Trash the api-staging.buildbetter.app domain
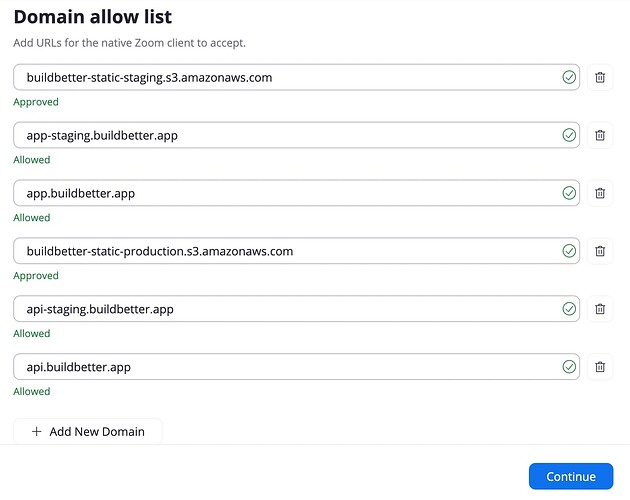 pyautogui.click(x=600, y=309)
